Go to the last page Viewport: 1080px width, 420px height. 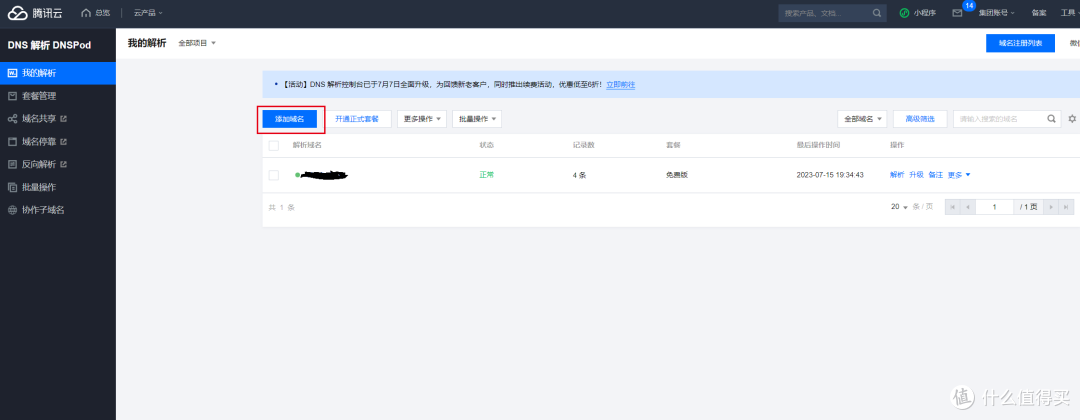[x=1066, y=207]
